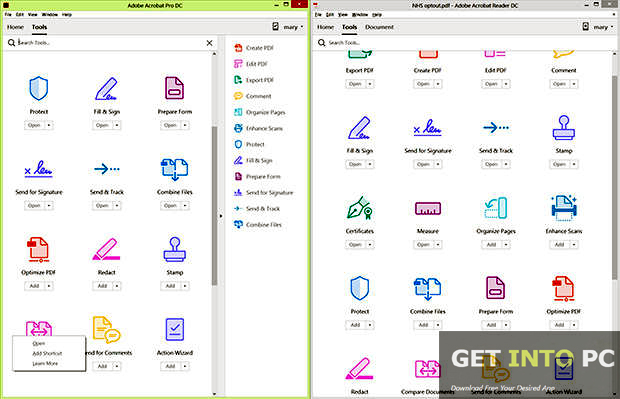
Task: Select Edit PDF in the Pro shortcut list
Action: [251, 64]
